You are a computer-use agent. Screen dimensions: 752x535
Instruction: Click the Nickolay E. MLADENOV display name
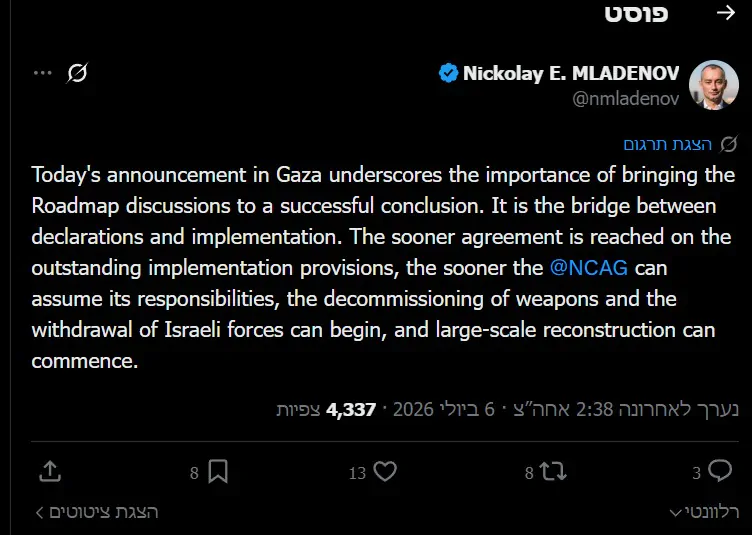[571, 73]
